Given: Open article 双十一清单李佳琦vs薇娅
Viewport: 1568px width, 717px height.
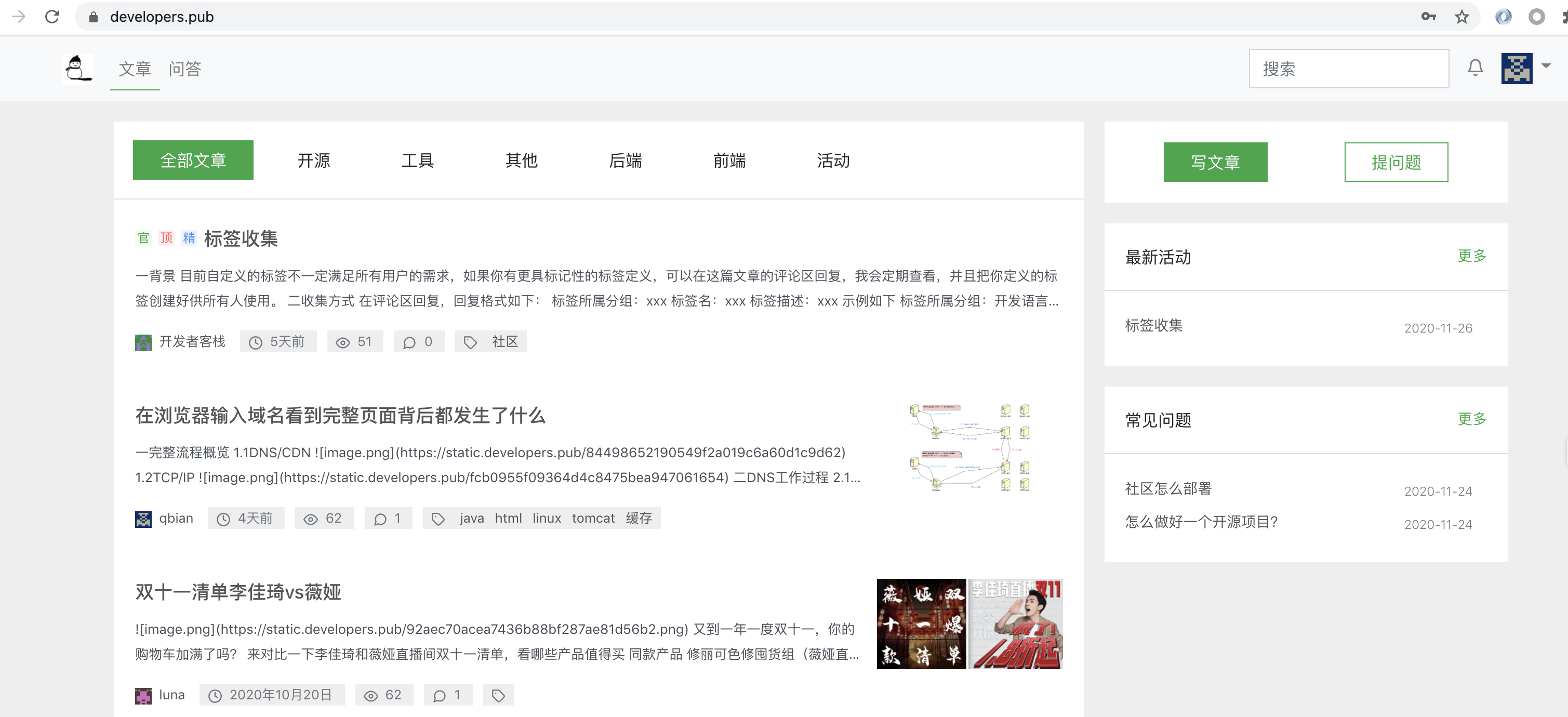Looking at the screenshot, I should click(x=238, y=592).
